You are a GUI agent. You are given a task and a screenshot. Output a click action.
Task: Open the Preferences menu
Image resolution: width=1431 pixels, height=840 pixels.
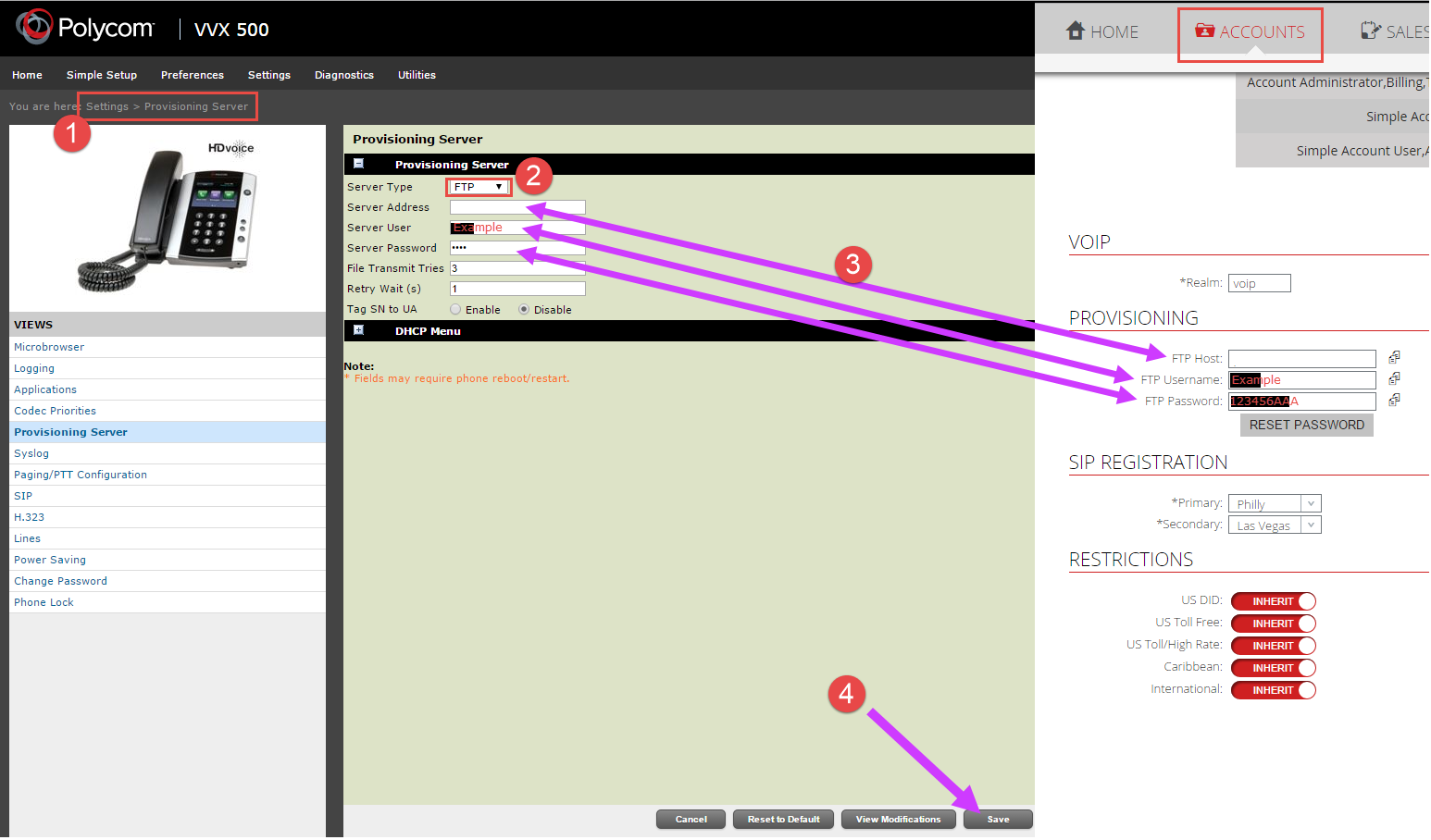point(193,75)
